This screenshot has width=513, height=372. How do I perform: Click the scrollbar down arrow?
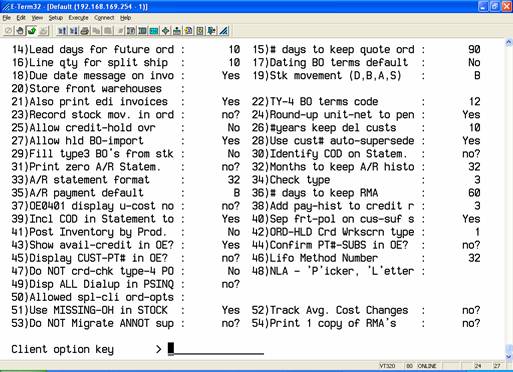(509, 356)
